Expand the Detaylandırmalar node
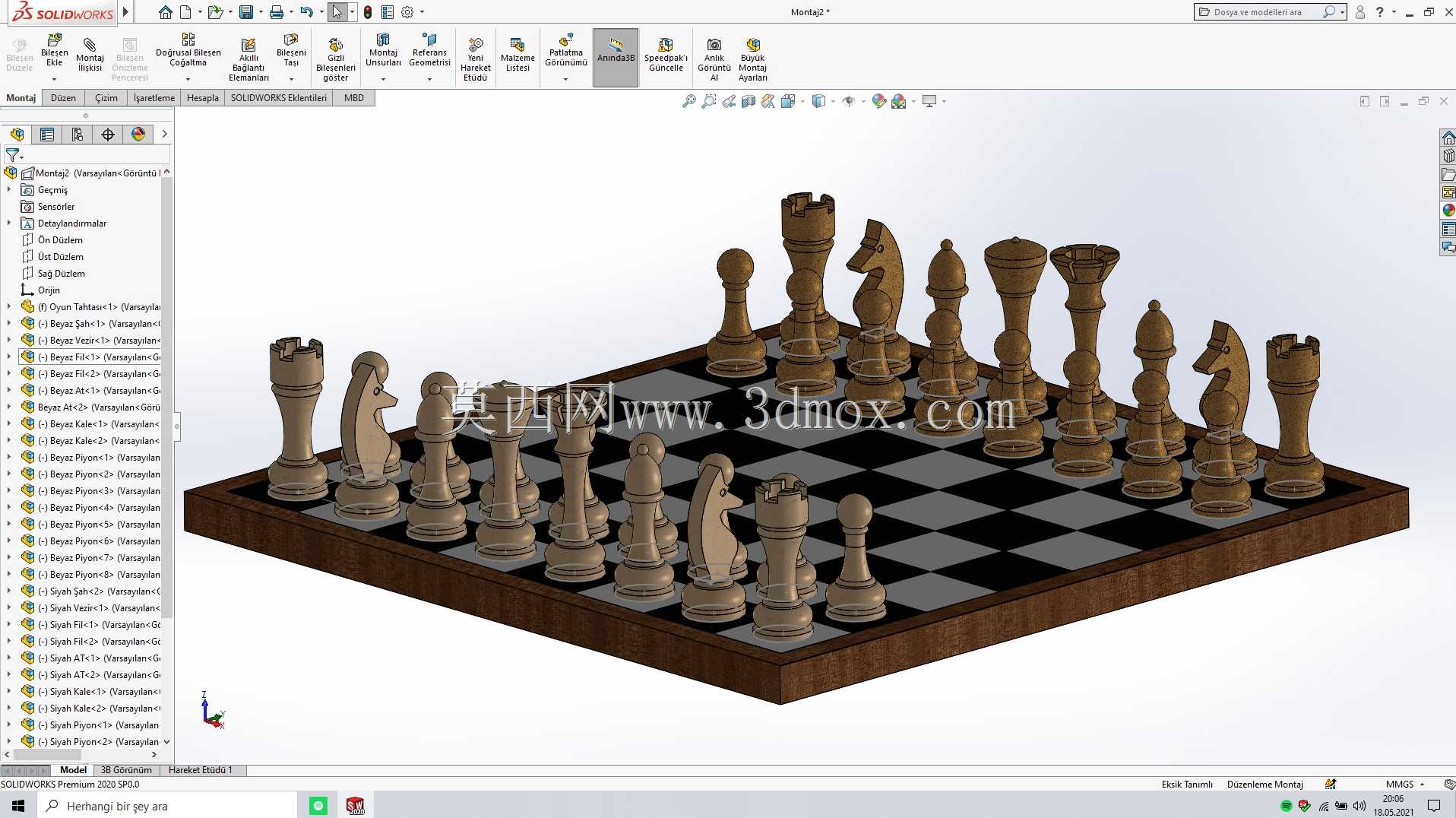Image resolution: width=1456 pixels, height=818 pixels. click(x=9, y=224)
